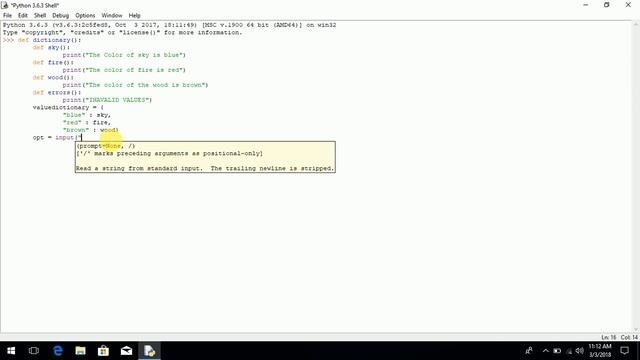Click the vertical scrollbar of the shell

pos(636,176)
